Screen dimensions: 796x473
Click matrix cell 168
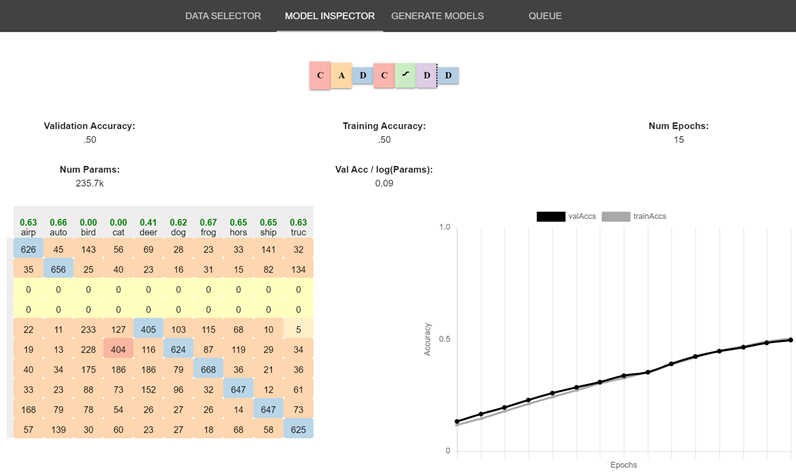pyautogui.click(x=28, y=410)
